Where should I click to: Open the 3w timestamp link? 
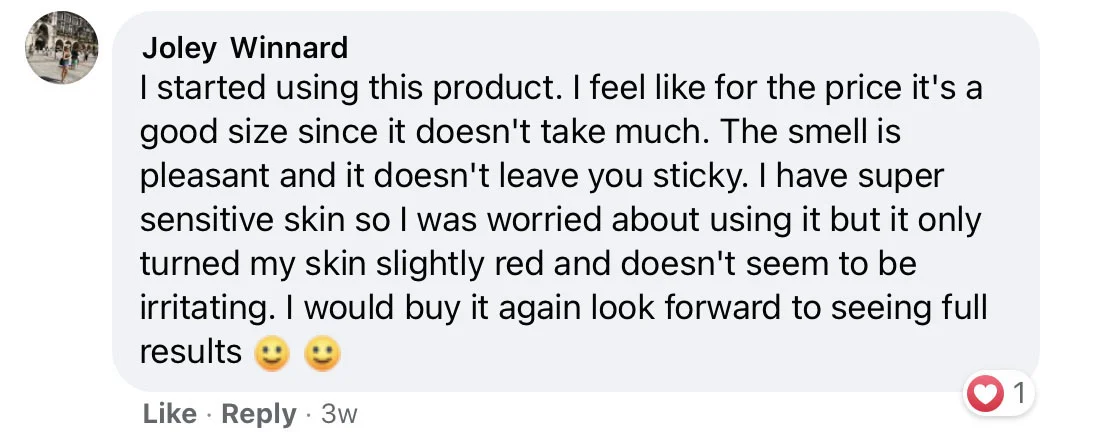tap(338, 413)
